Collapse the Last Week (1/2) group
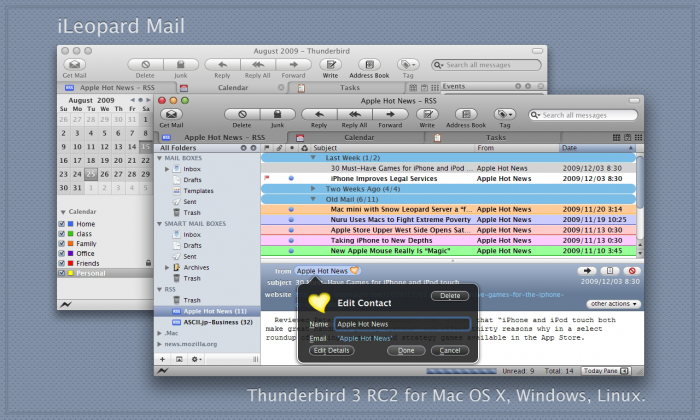The width and height of the screenshot is (700, 420). click(313, 158)
